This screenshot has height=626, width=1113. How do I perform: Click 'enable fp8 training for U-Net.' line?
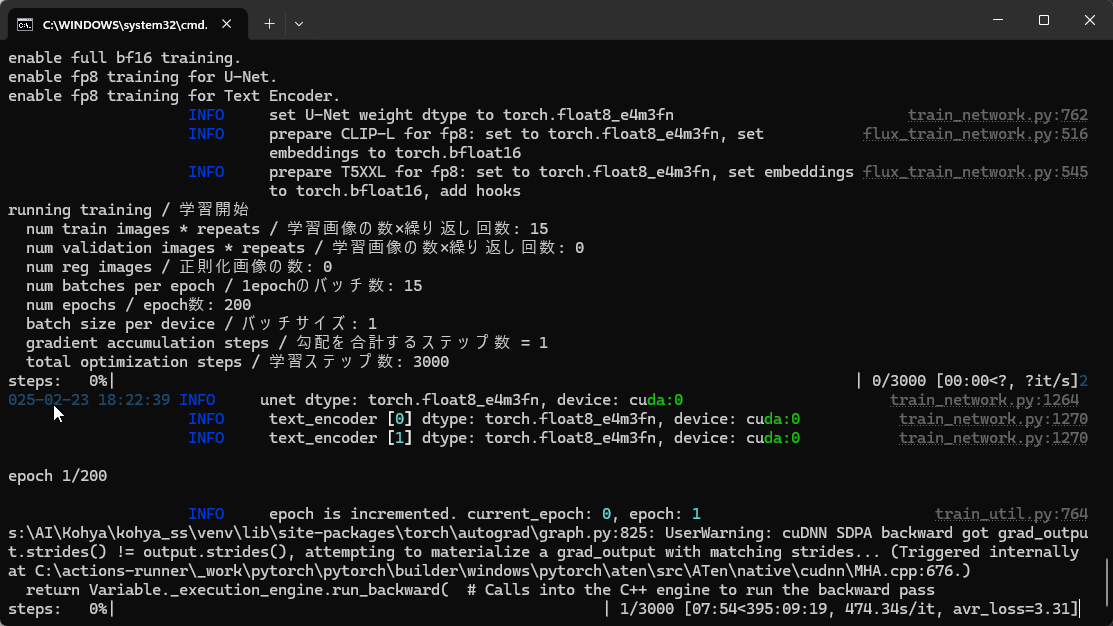click(143, 77)
